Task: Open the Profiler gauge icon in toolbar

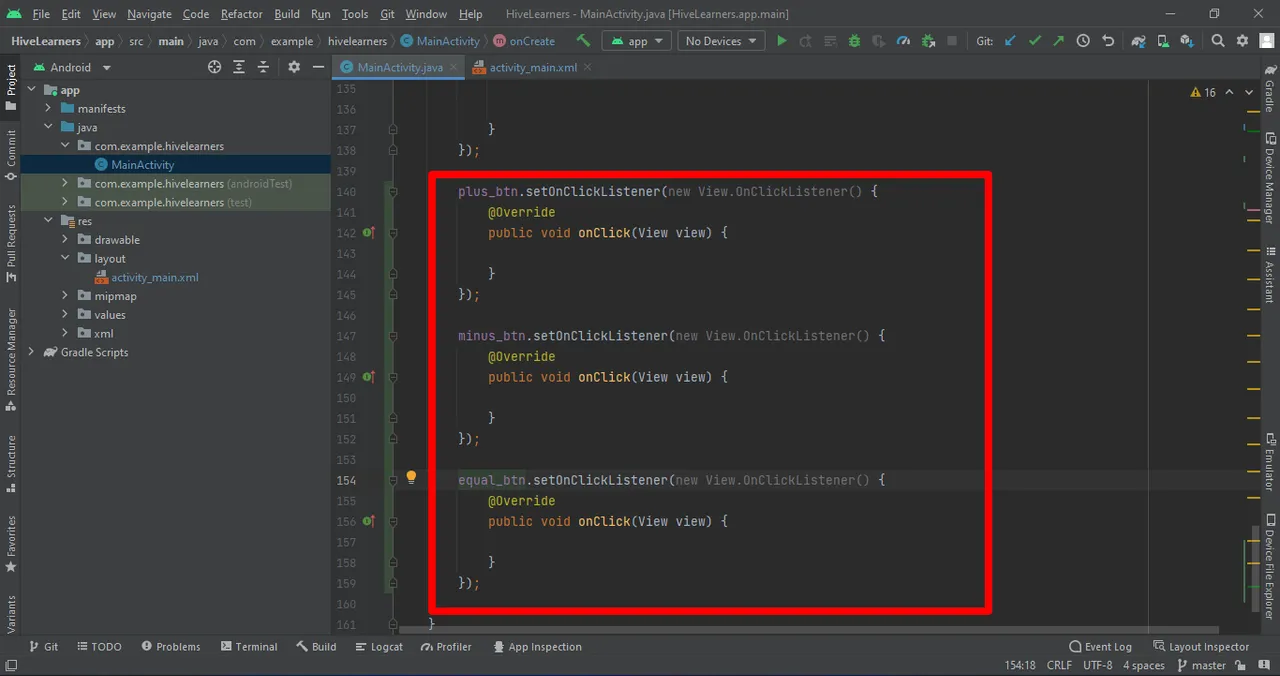Action: point(904,41)
